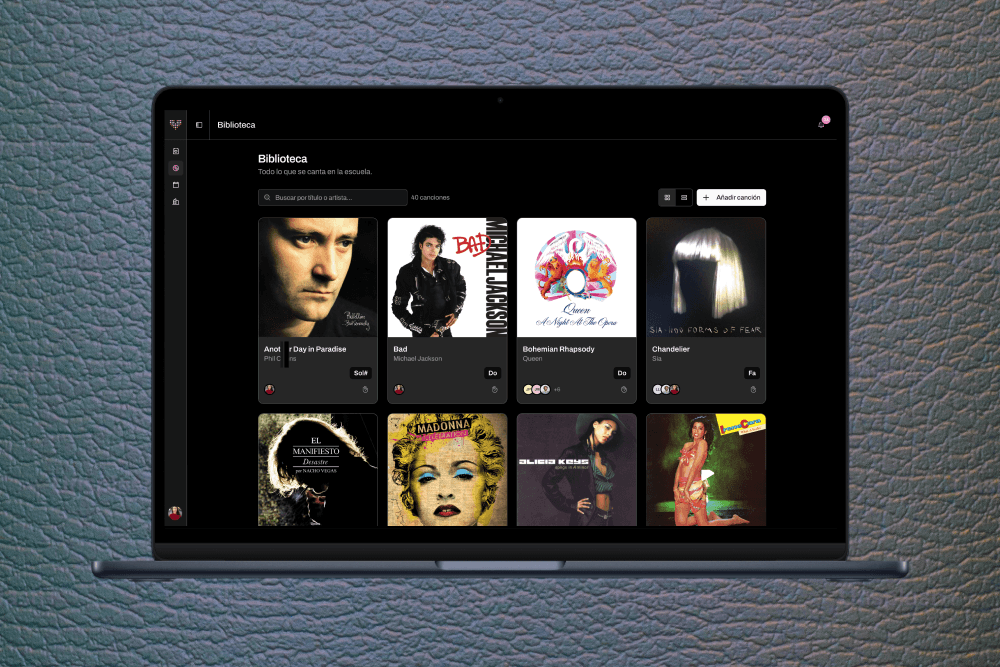
Task: Click the Bohemian Rhapsody song title
Action: [x=559, y=349]
